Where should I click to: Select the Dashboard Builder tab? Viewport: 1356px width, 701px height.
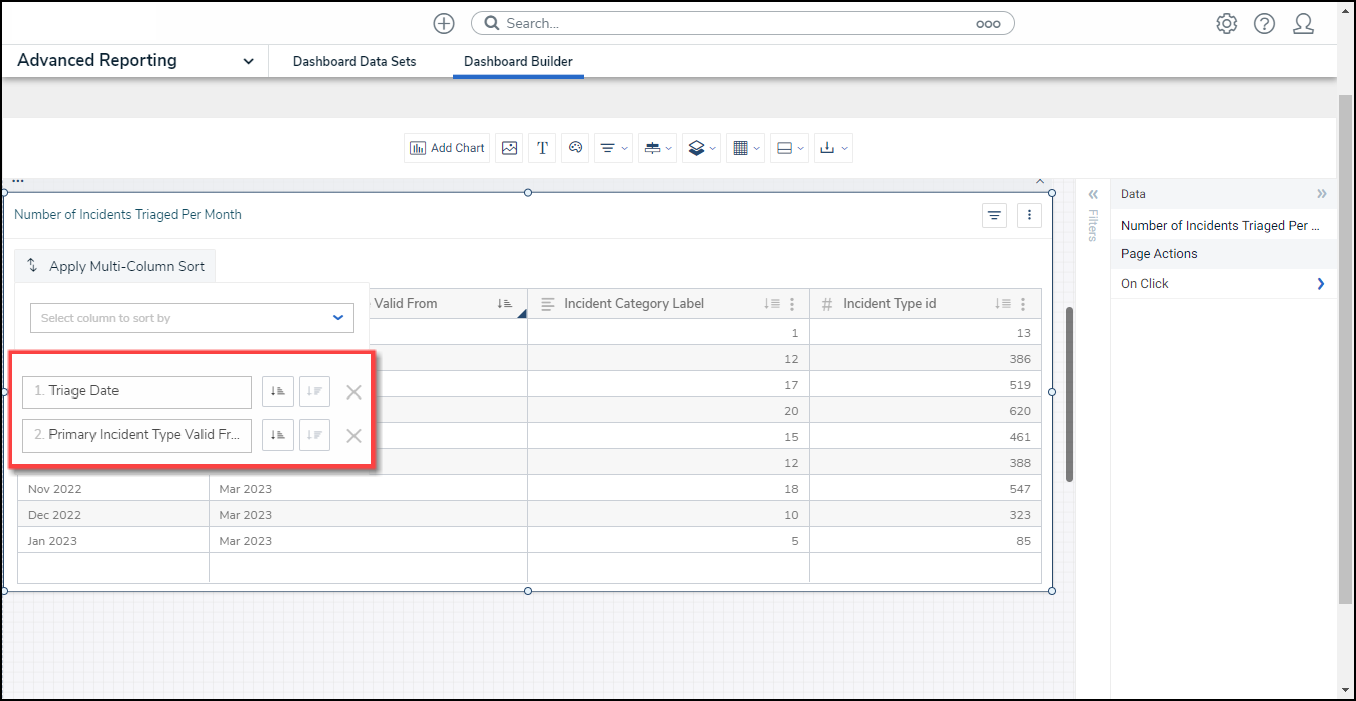coord(518,61)
